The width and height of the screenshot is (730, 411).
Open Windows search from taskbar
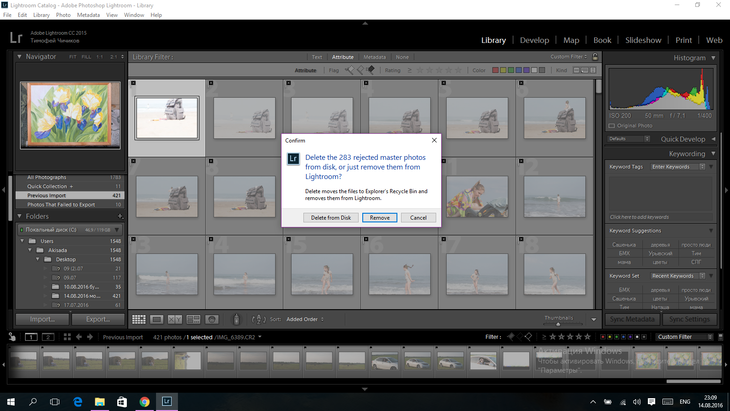click(x=33, y=401)
